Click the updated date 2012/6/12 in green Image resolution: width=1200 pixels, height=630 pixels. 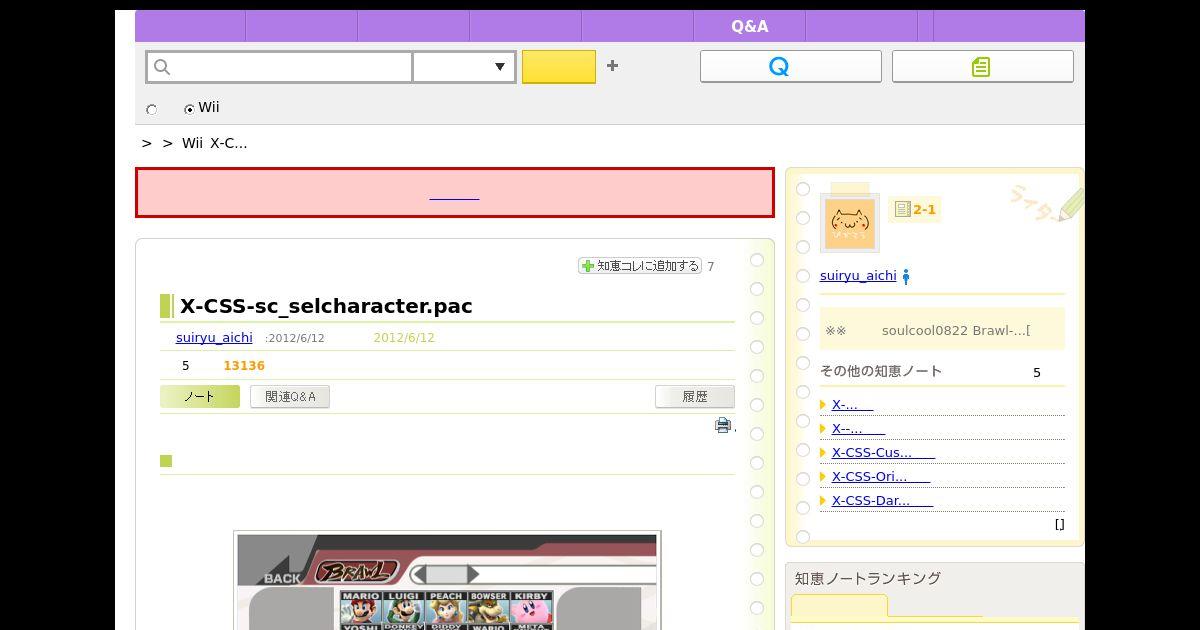tap(404, 338)
